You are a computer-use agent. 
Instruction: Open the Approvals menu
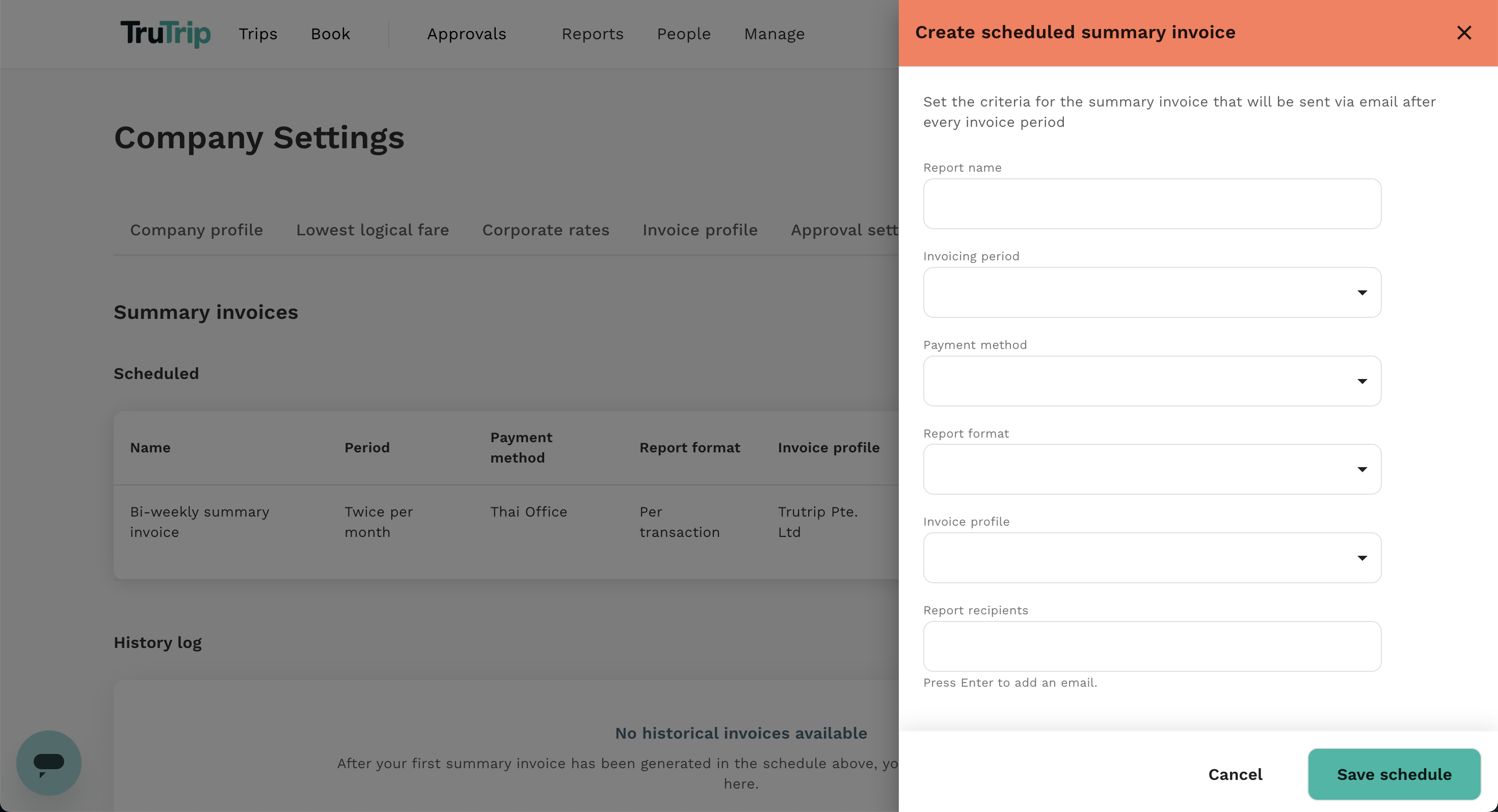click(466, 34)
